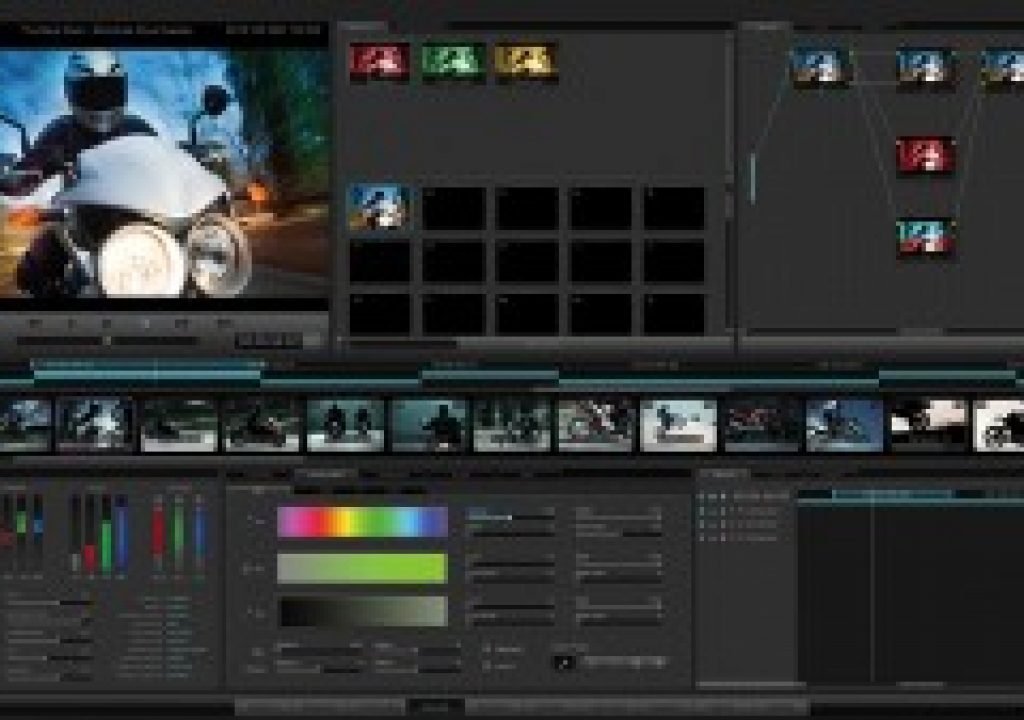Click the node graph vertical scrollbar handle
This screenshot has height=720, width=1024.
(x=753, y=178)
